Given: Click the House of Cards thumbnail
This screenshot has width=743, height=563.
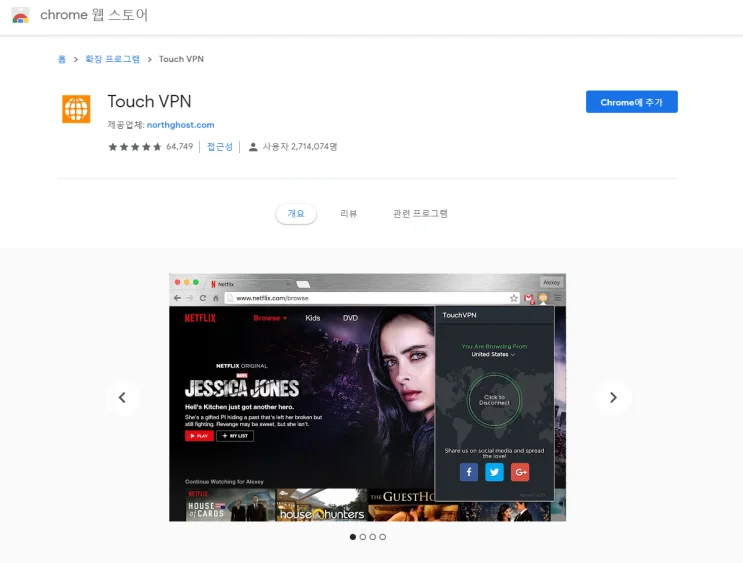Looking at the screenshot, I should 230,505.
